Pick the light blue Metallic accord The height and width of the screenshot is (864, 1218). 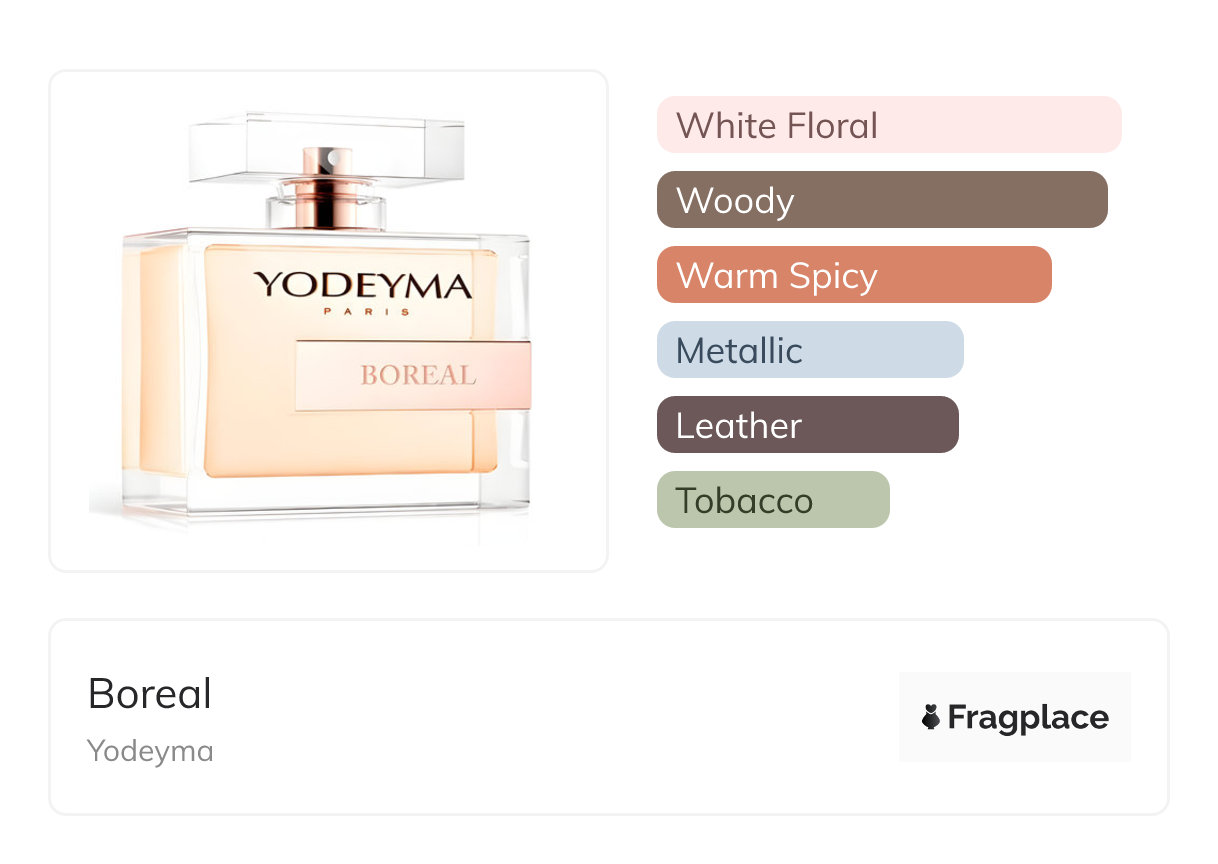tap(809, 350)
